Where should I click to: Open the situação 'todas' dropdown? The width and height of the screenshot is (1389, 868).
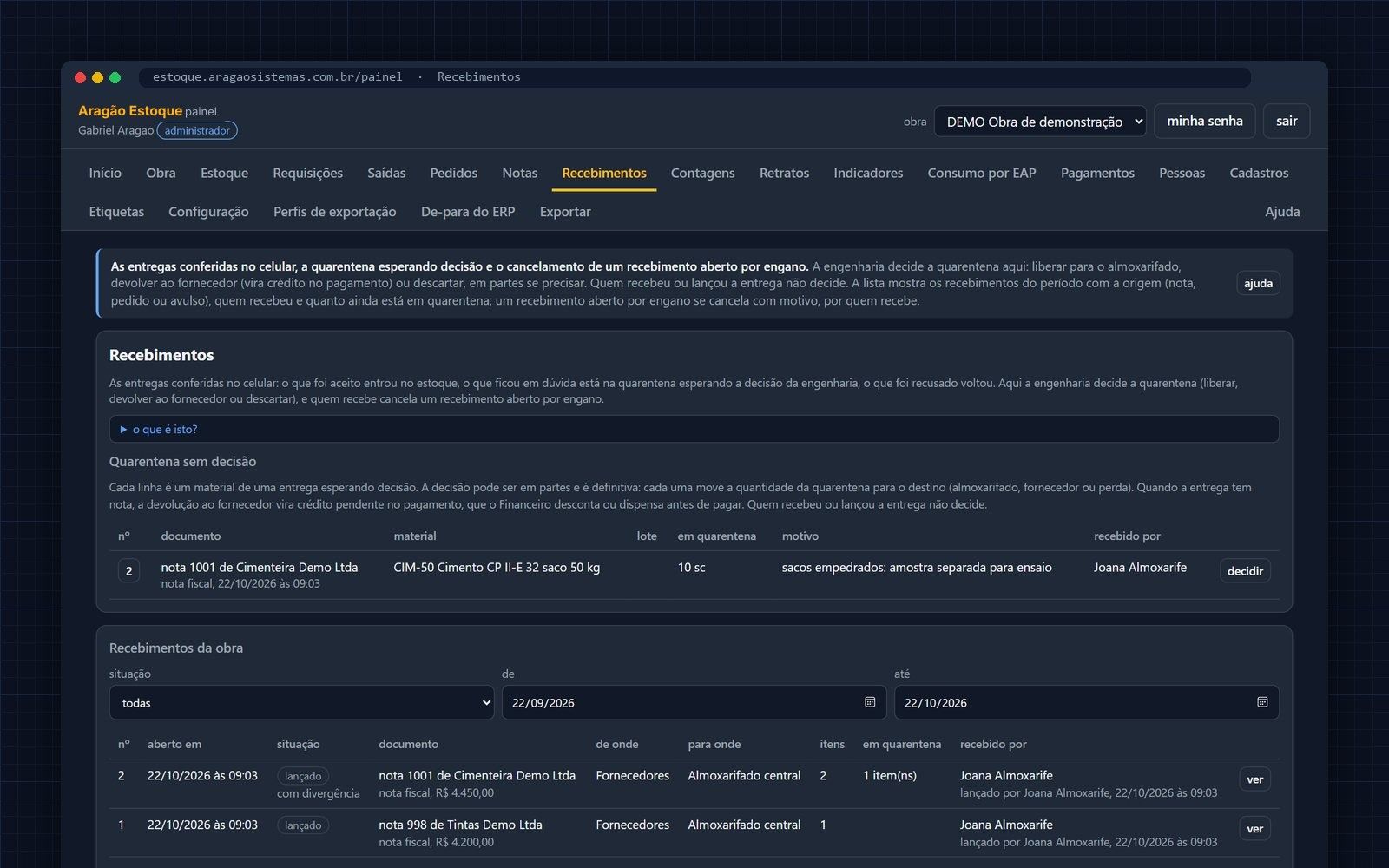tap(301, 702)
